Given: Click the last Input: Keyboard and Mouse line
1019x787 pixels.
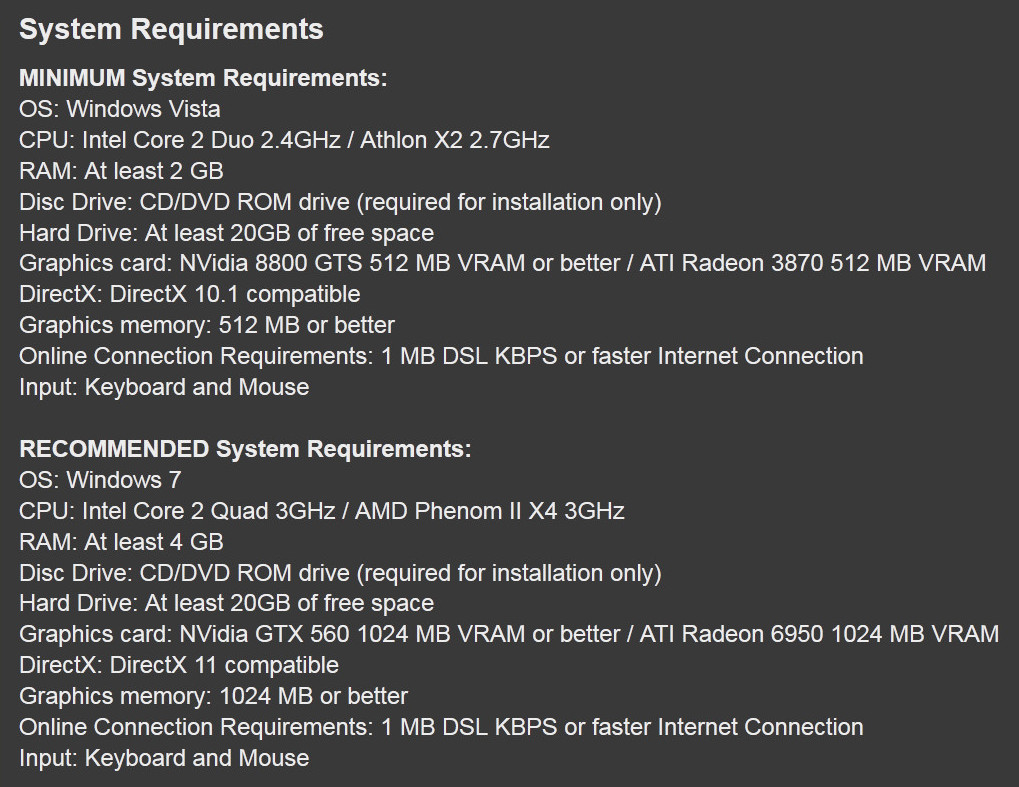Looking at the screenshot, I should tap(164, 758).
